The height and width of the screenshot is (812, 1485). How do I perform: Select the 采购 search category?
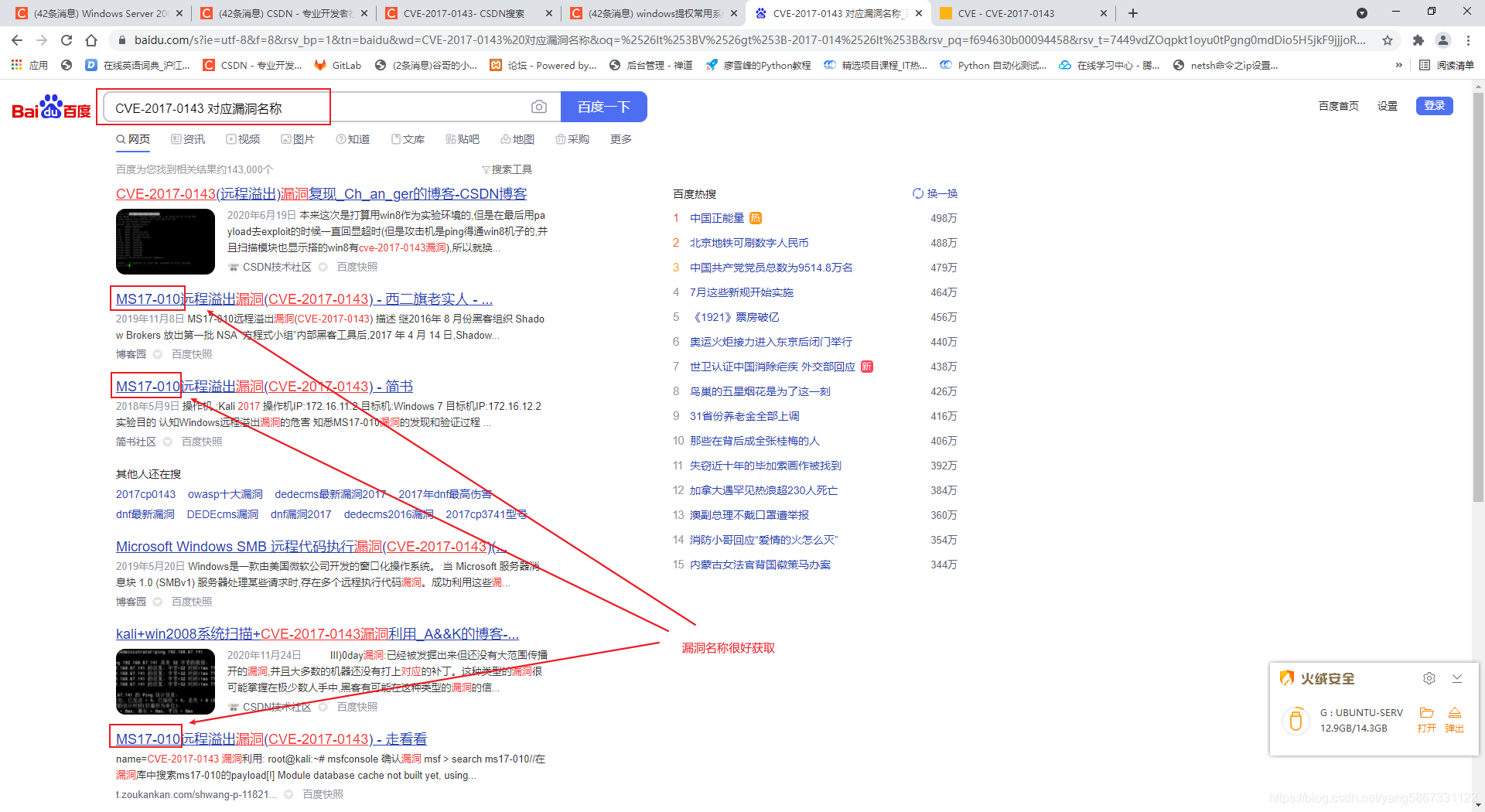click(x=572, y=139)
